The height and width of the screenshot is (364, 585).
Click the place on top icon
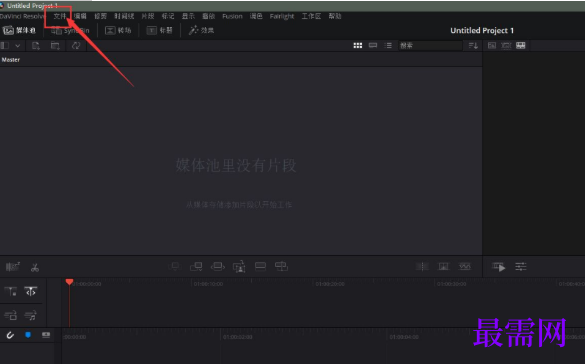pyautogui.click(x=260, y=266)
